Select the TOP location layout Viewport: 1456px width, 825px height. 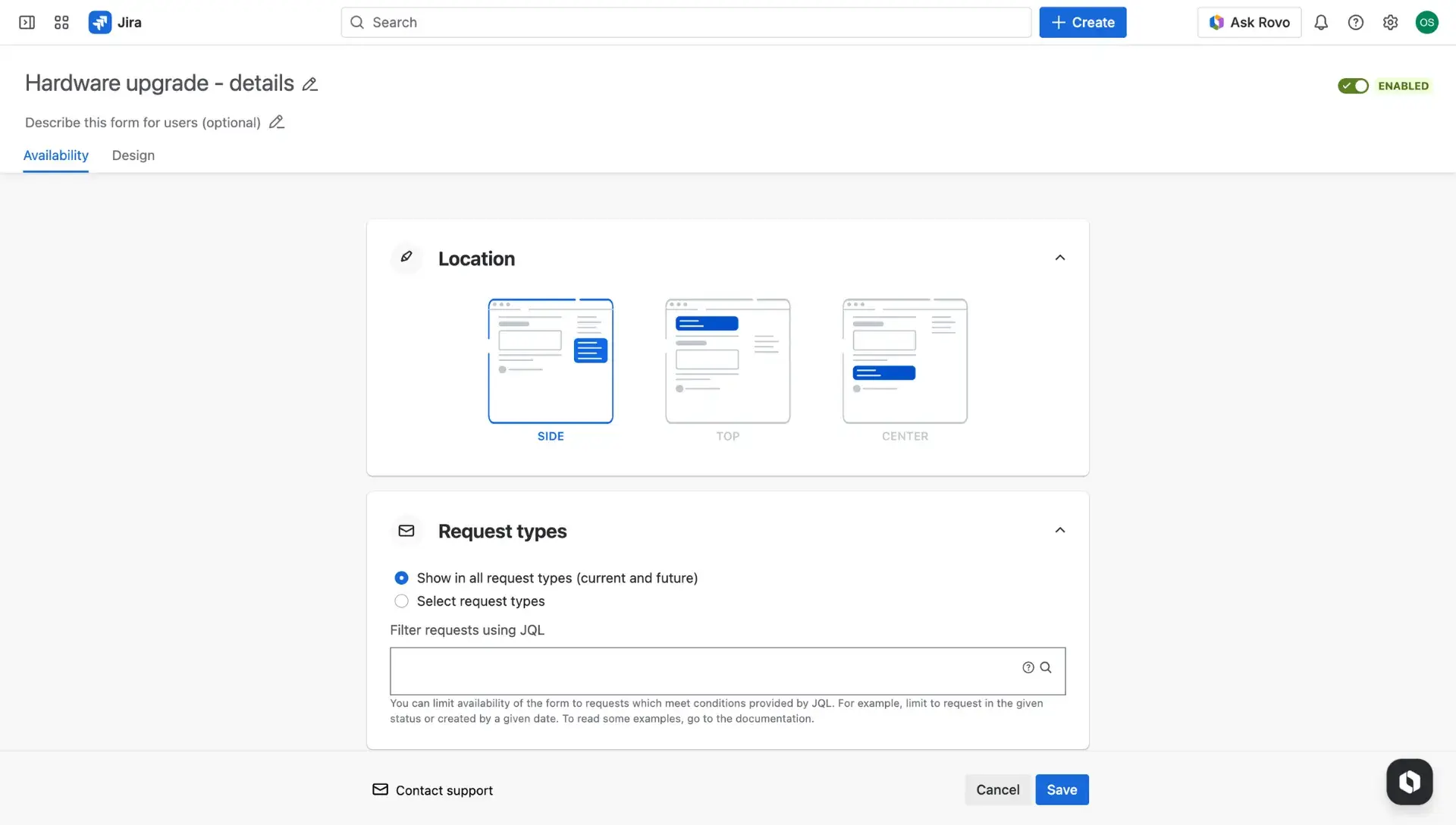tap(727, 362)
